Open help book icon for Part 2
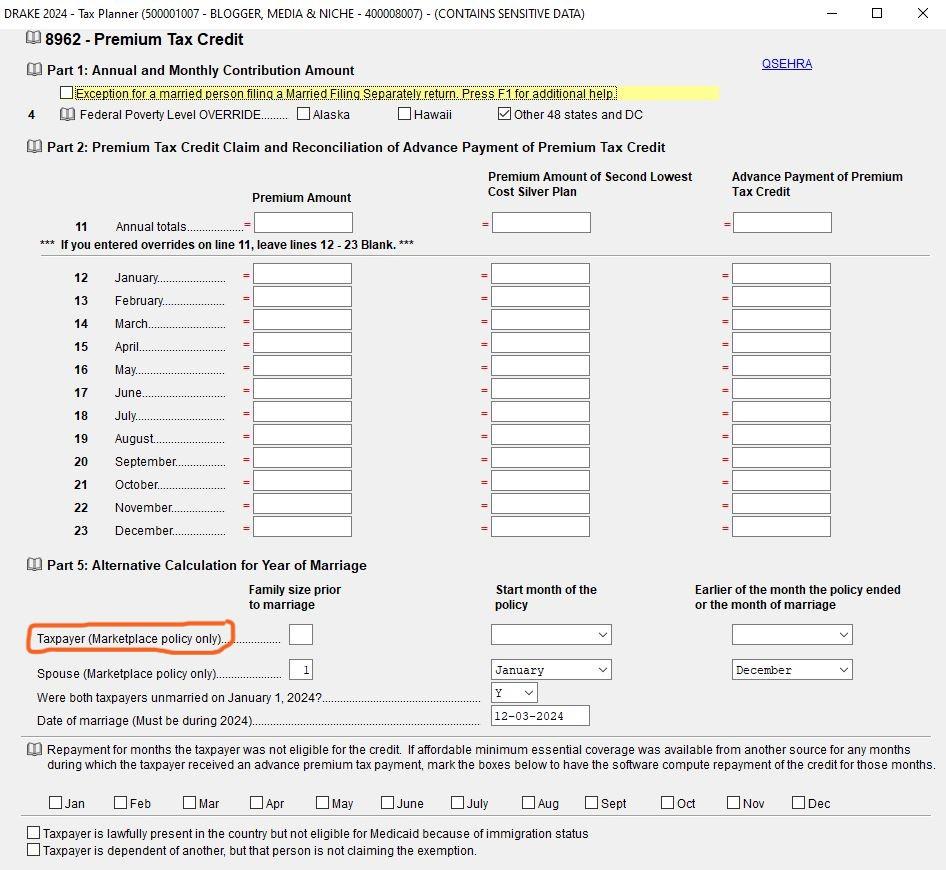 [34, 147]
